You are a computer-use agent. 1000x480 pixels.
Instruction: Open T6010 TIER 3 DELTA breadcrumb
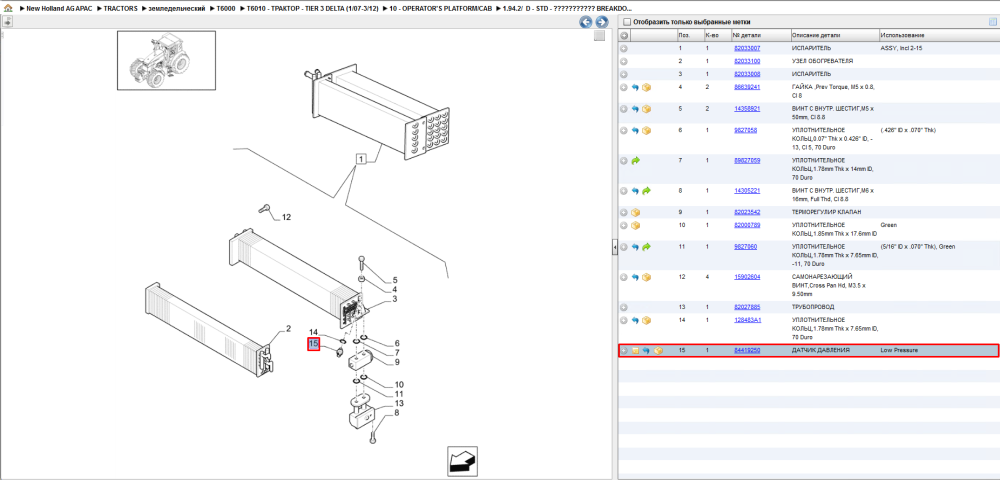pos(313,8)
